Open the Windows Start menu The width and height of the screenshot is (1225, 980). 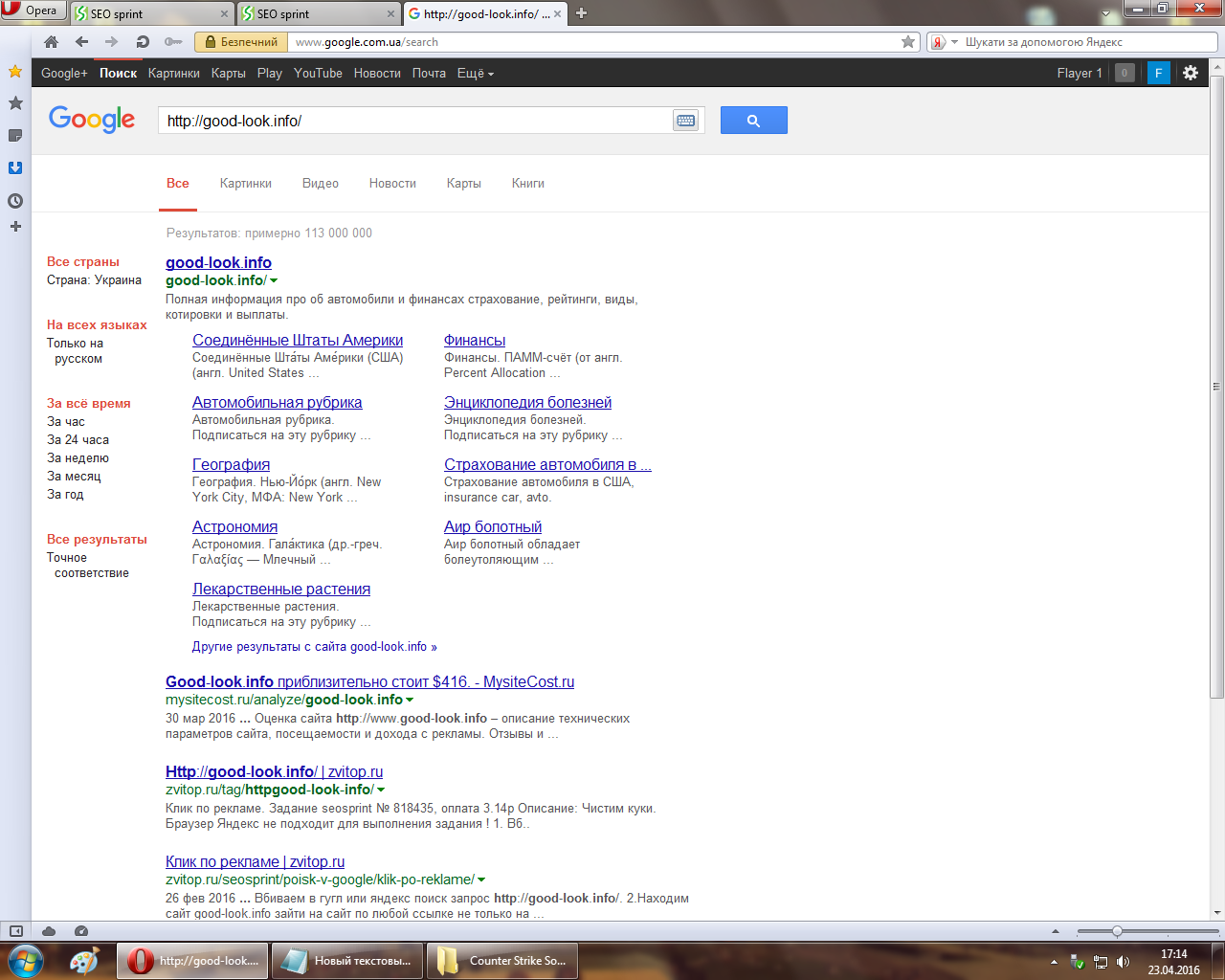pyautogui.click(x=26, y=961)
